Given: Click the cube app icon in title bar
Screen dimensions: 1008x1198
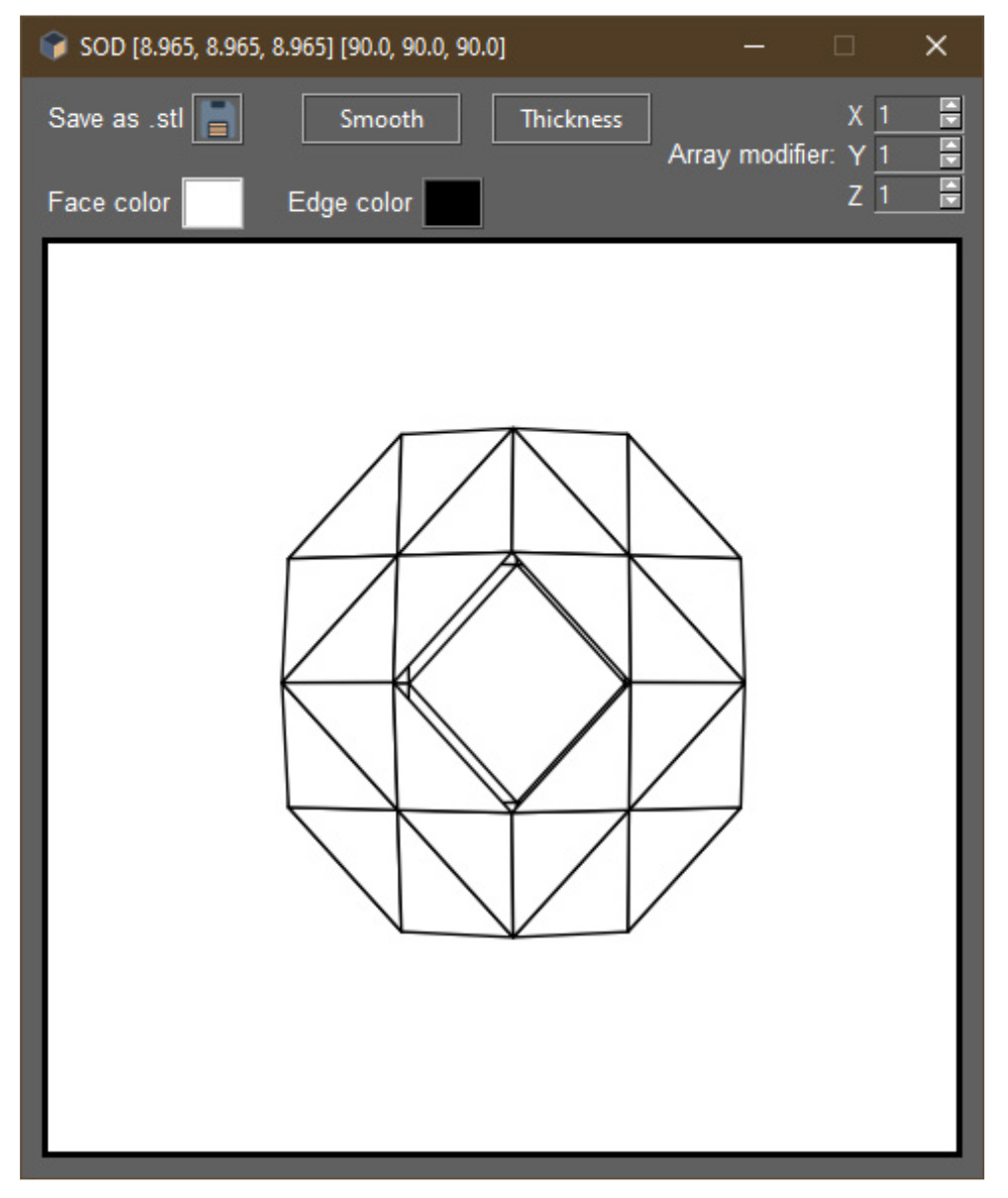Looking at the screenshot, I should pos(54,47).
